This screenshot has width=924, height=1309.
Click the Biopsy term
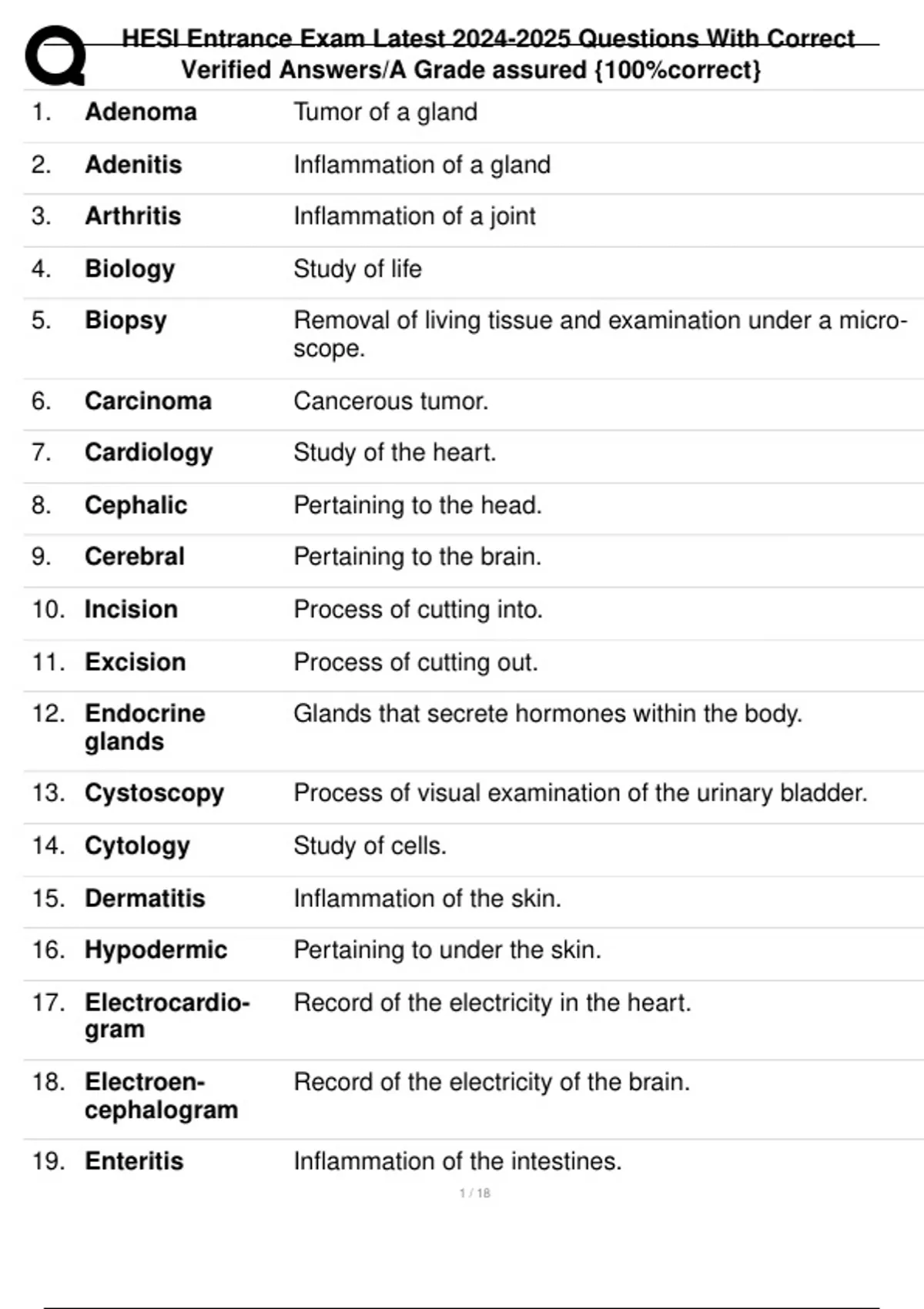tap(126, 320)
